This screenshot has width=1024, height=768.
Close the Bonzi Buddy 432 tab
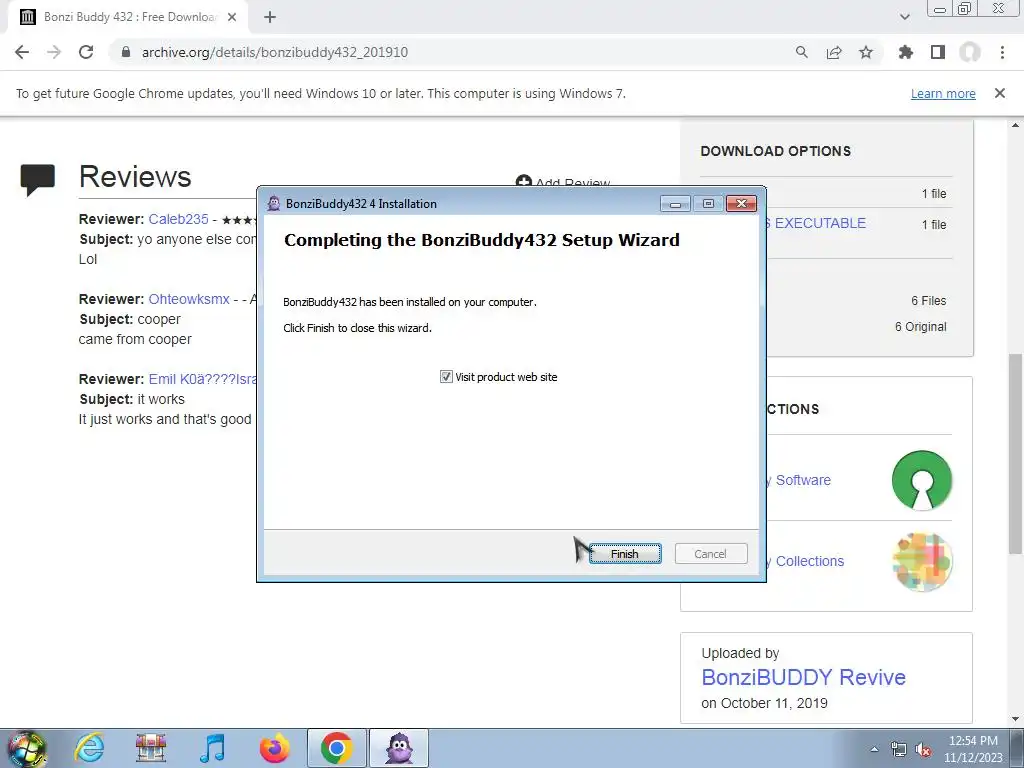coord(232,17)
